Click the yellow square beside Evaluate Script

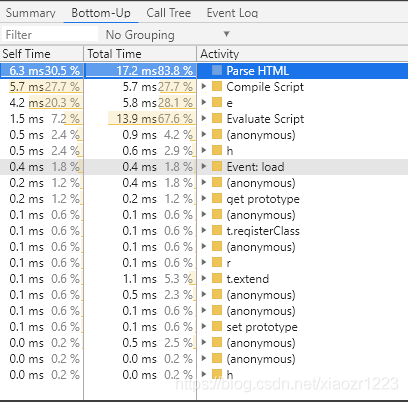(217, 118)
